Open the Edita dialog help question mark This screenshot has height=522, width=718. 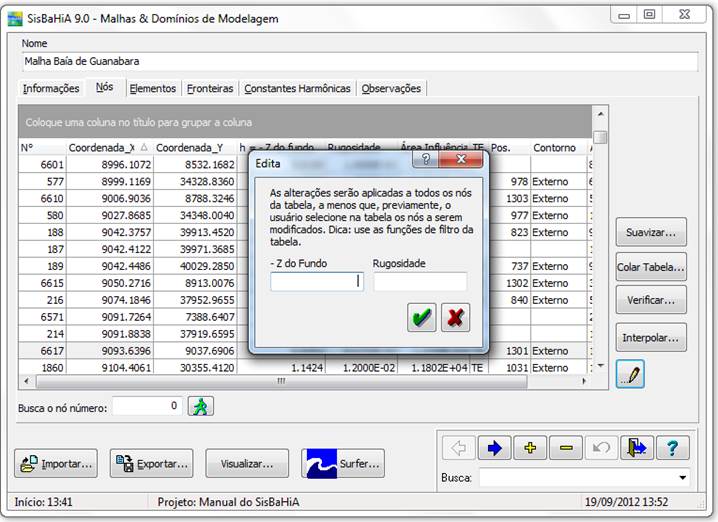(425, 159)
